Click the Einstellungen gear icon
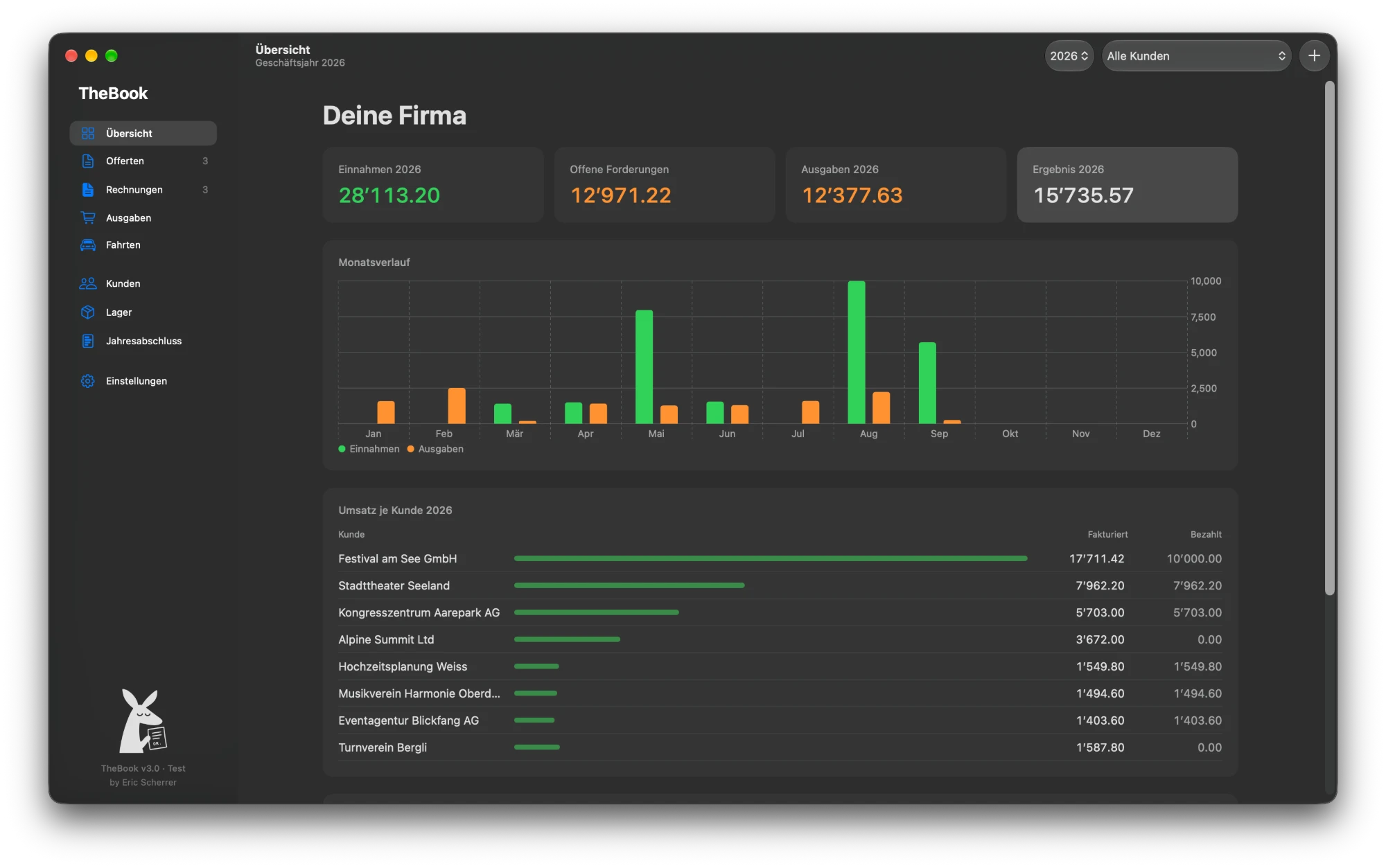 tap(88, 381)
